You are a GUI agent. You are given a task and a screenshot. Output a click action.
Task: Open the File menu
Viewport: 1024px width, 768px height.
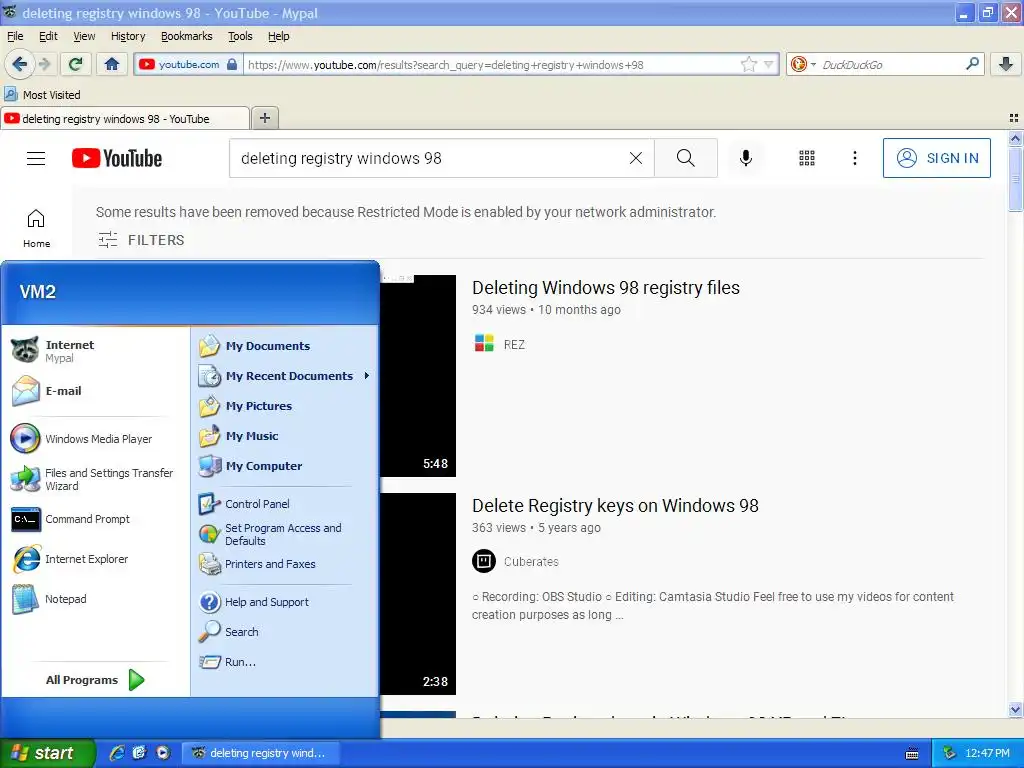coord(15,36)
